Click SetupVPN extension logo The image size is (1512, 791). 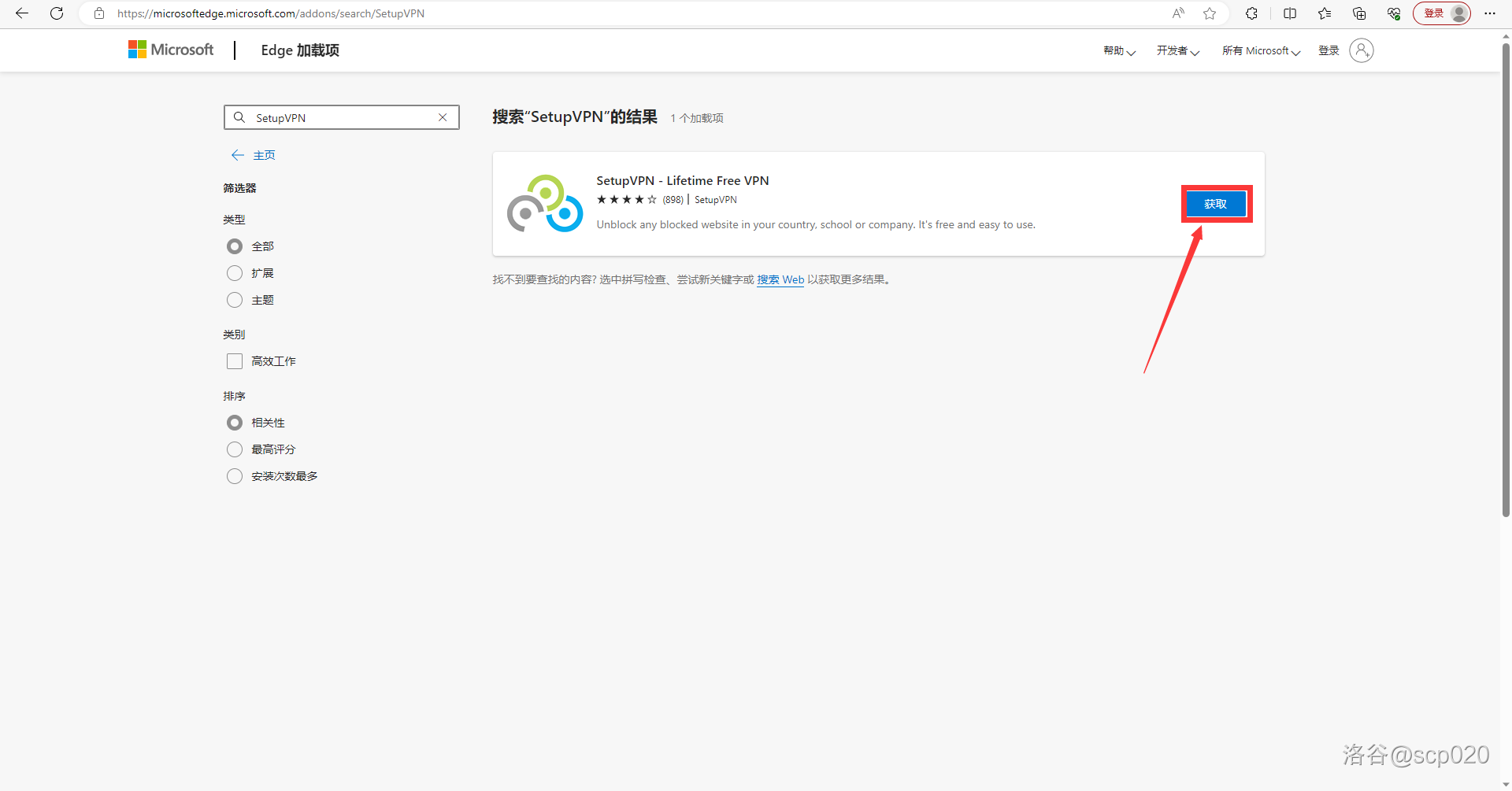545,204
